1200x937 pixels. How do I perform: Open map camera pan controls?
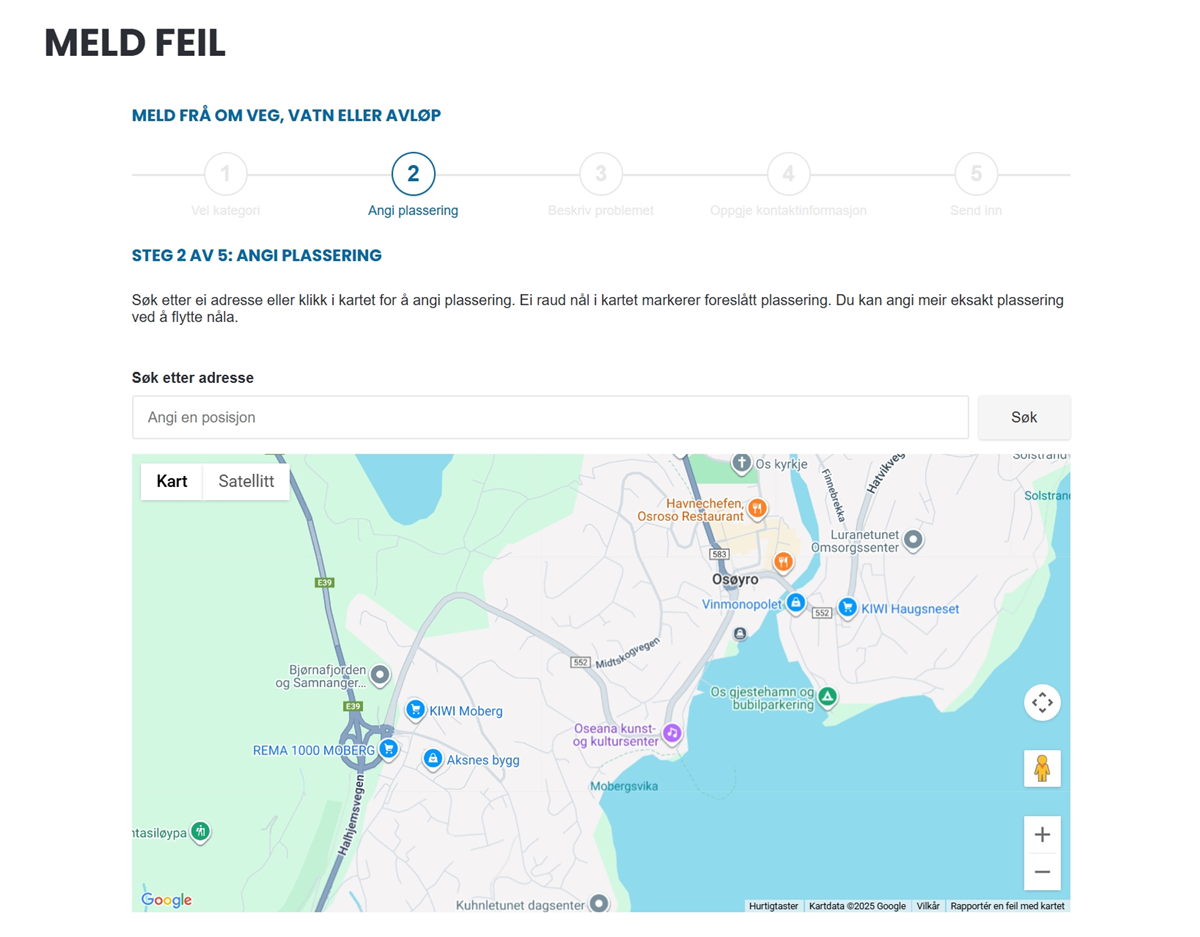pyautogui.click(x=1042, y=702)
